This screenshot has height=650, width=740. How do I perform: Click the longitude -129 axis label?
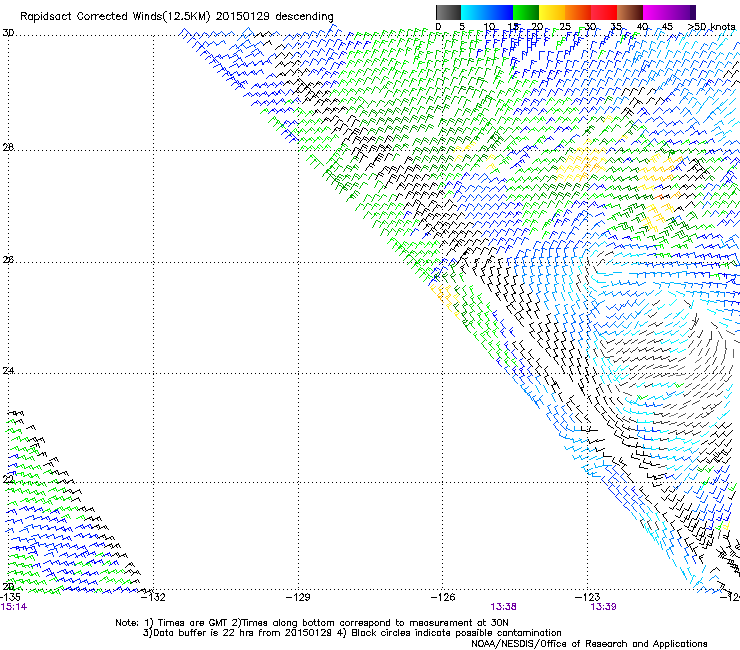[298, 597]
